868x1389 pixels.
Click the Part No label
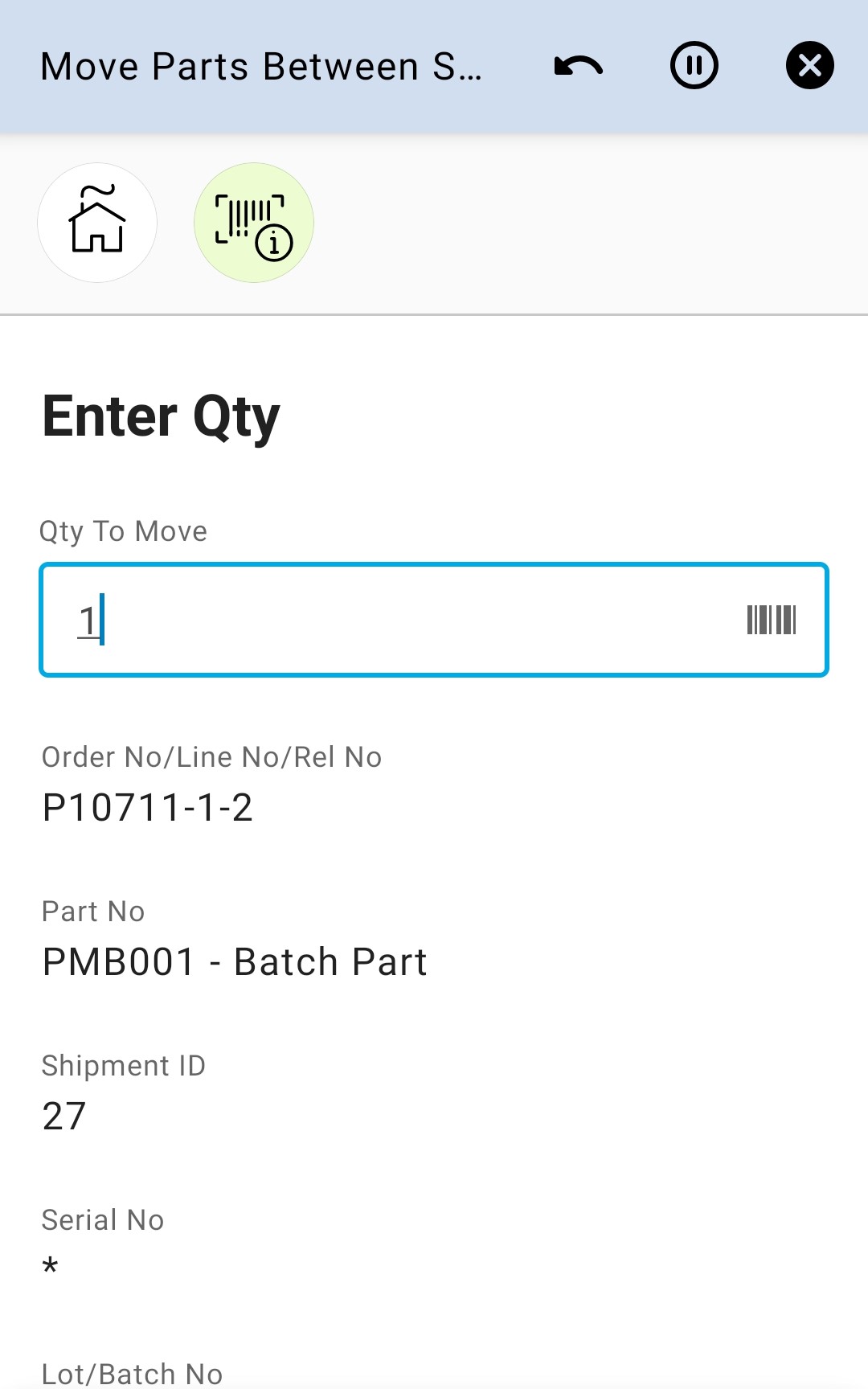(x=93, y=912)
